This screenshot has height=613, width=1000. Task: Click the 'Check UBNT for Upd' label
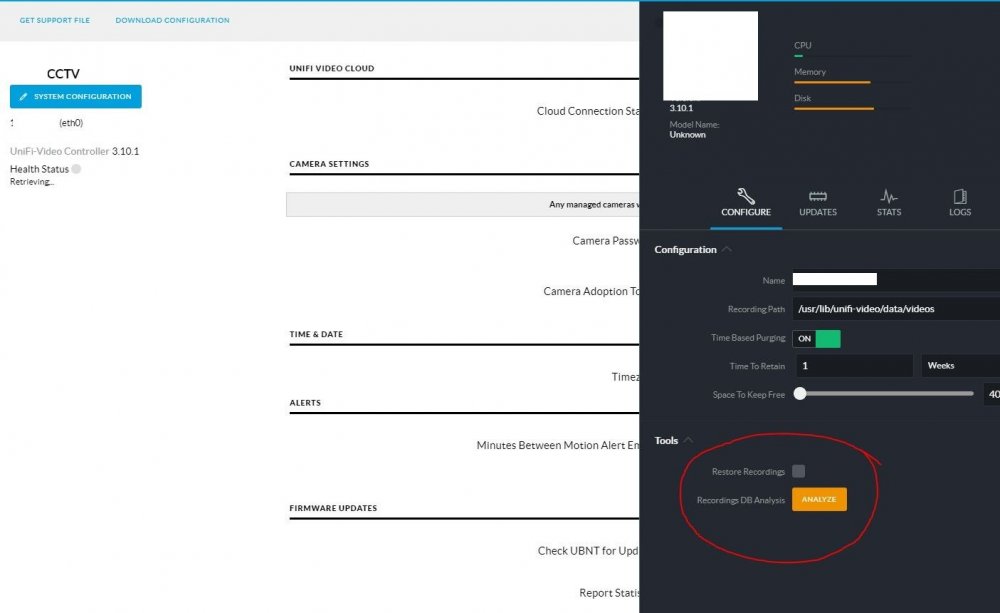[587, 550]
